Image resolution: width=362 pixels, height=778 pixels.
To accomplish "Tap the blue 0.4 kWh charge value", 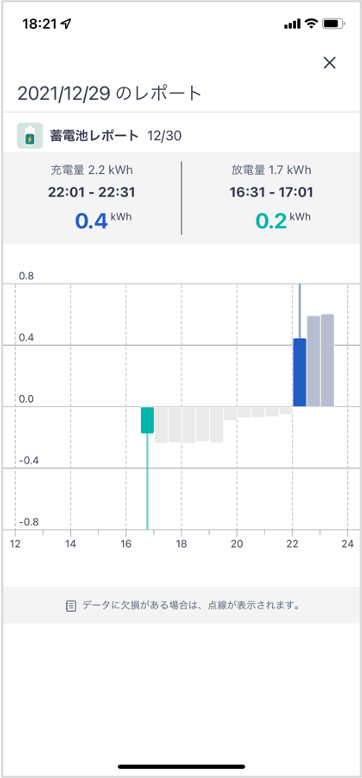I will [104, 221].
